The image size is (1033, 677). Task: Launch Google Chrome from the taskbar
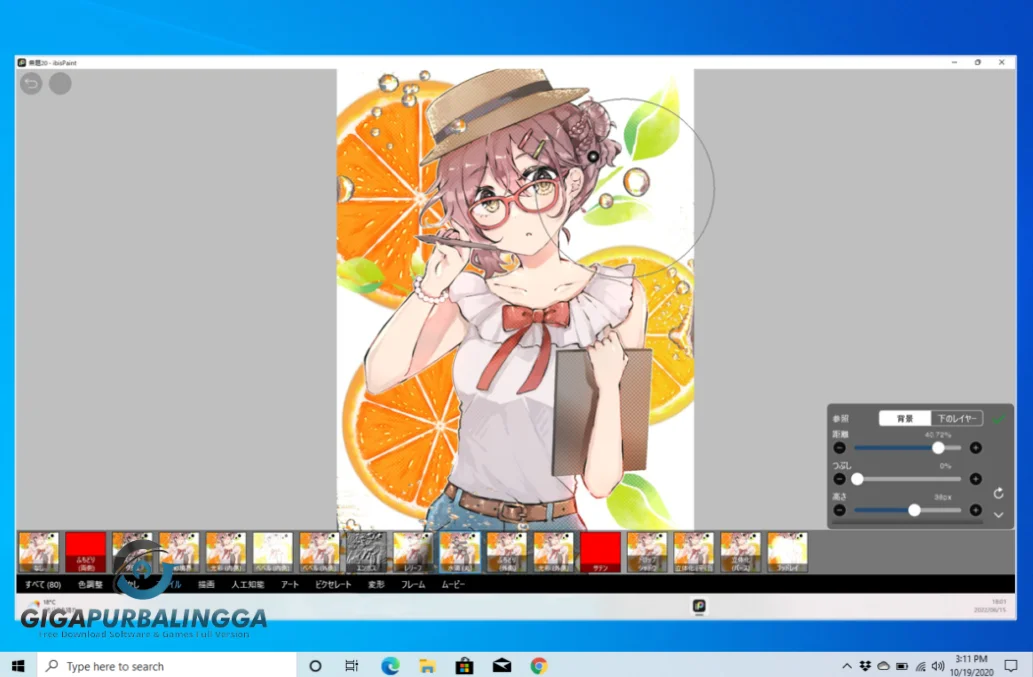pyautogui.click(x=539, y=666)
